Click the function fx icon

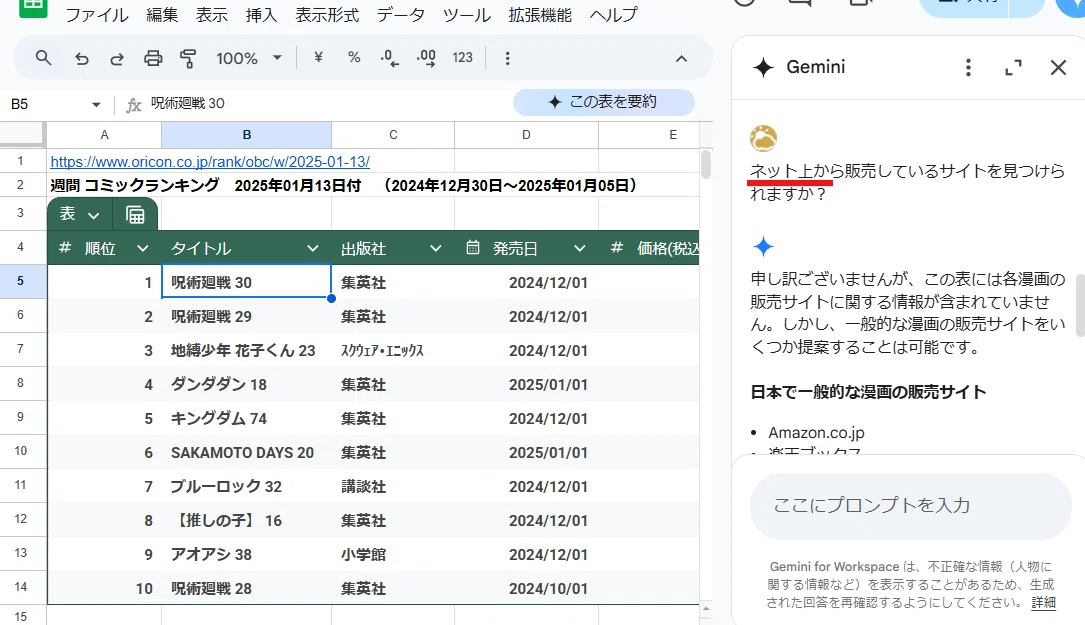pyautogui.click(x=134, y=105)
